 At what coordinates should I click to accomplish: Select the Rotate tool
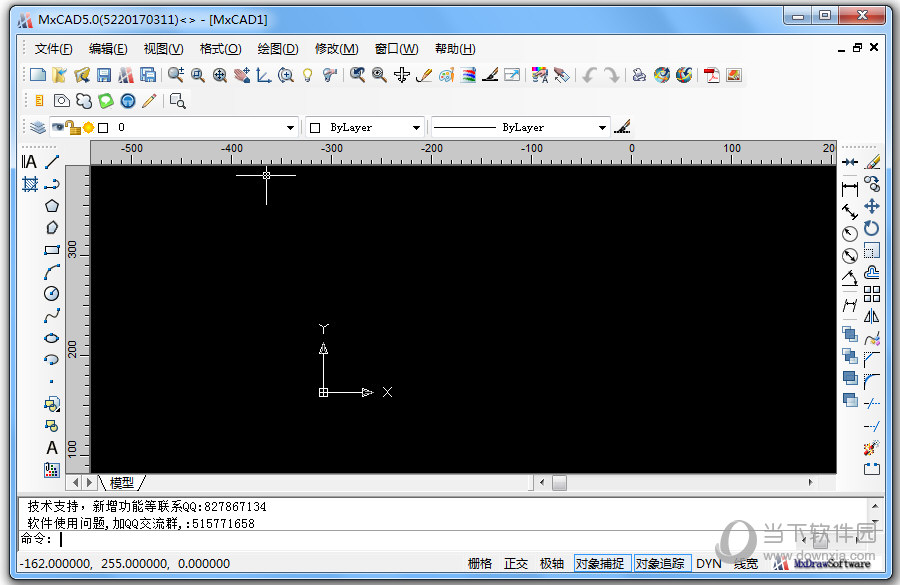(872, 228)
